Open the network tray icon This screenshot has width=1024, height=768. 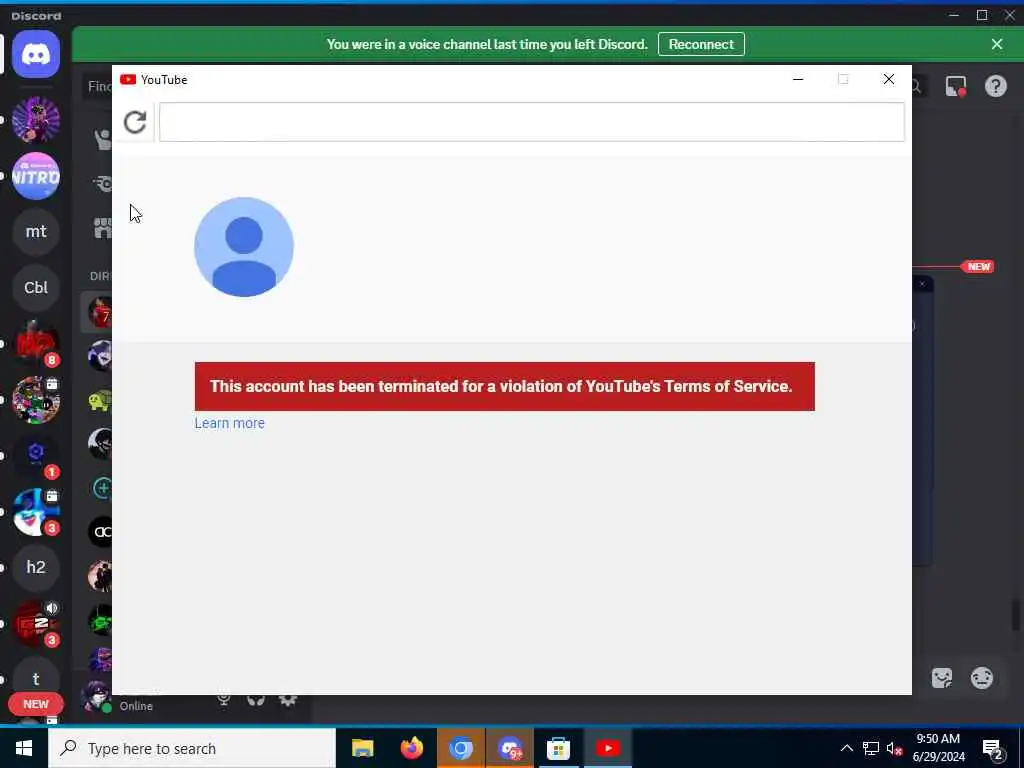pos(871,748)
